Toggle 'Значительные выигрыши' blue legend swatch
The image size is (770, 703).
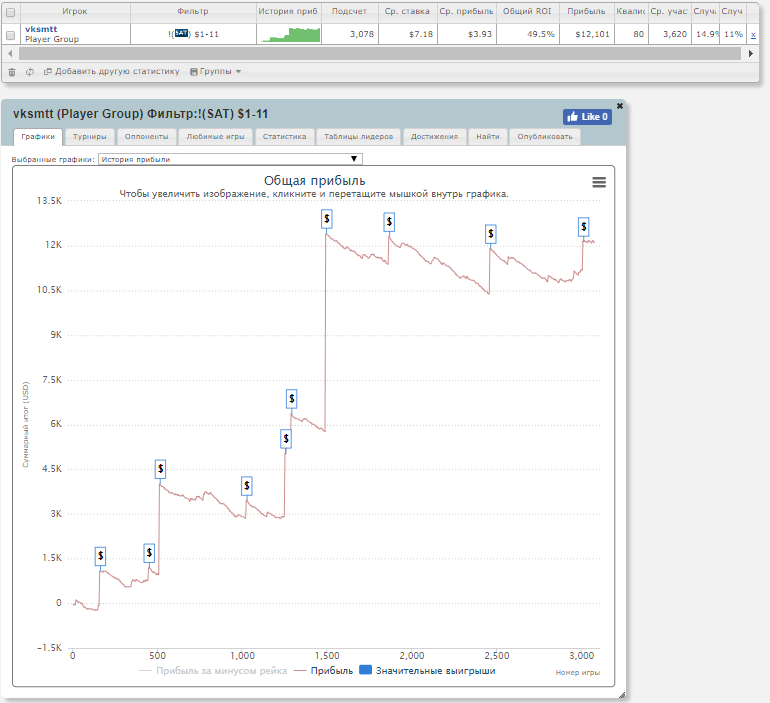365,671
